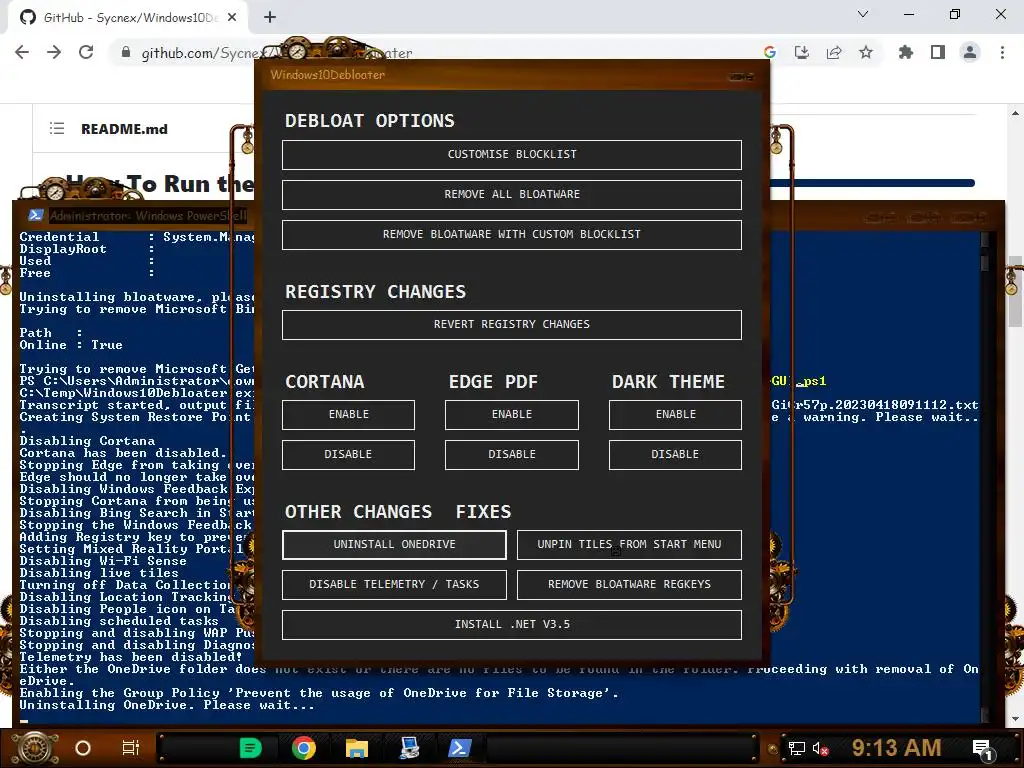The height and width of the screenshot is (768, 1024).
Task: Click the PowerShell window title icon
Action: [x=35, y=216]
